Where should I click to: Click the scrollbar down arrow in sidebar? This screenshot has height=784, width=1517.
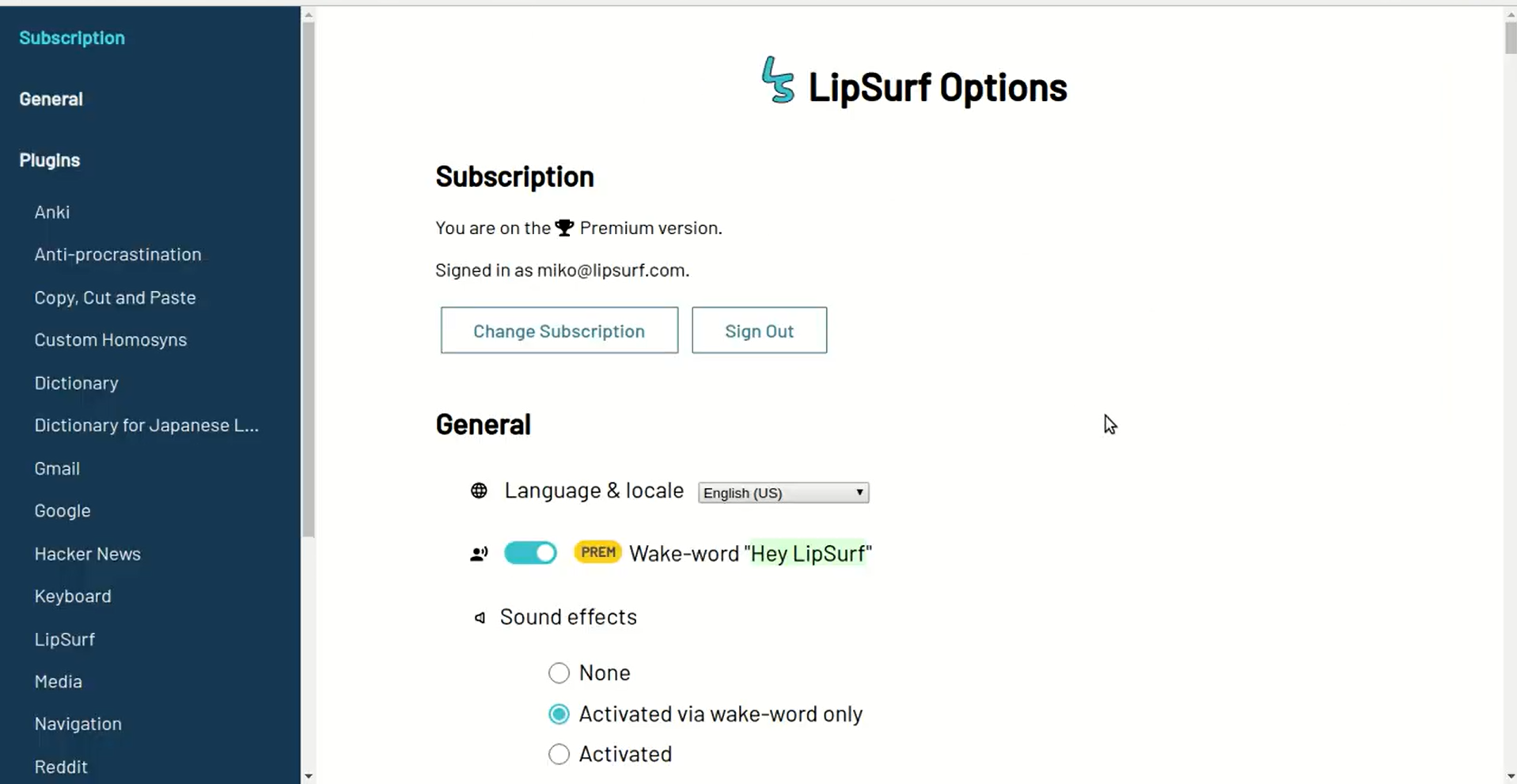(309, 775)
